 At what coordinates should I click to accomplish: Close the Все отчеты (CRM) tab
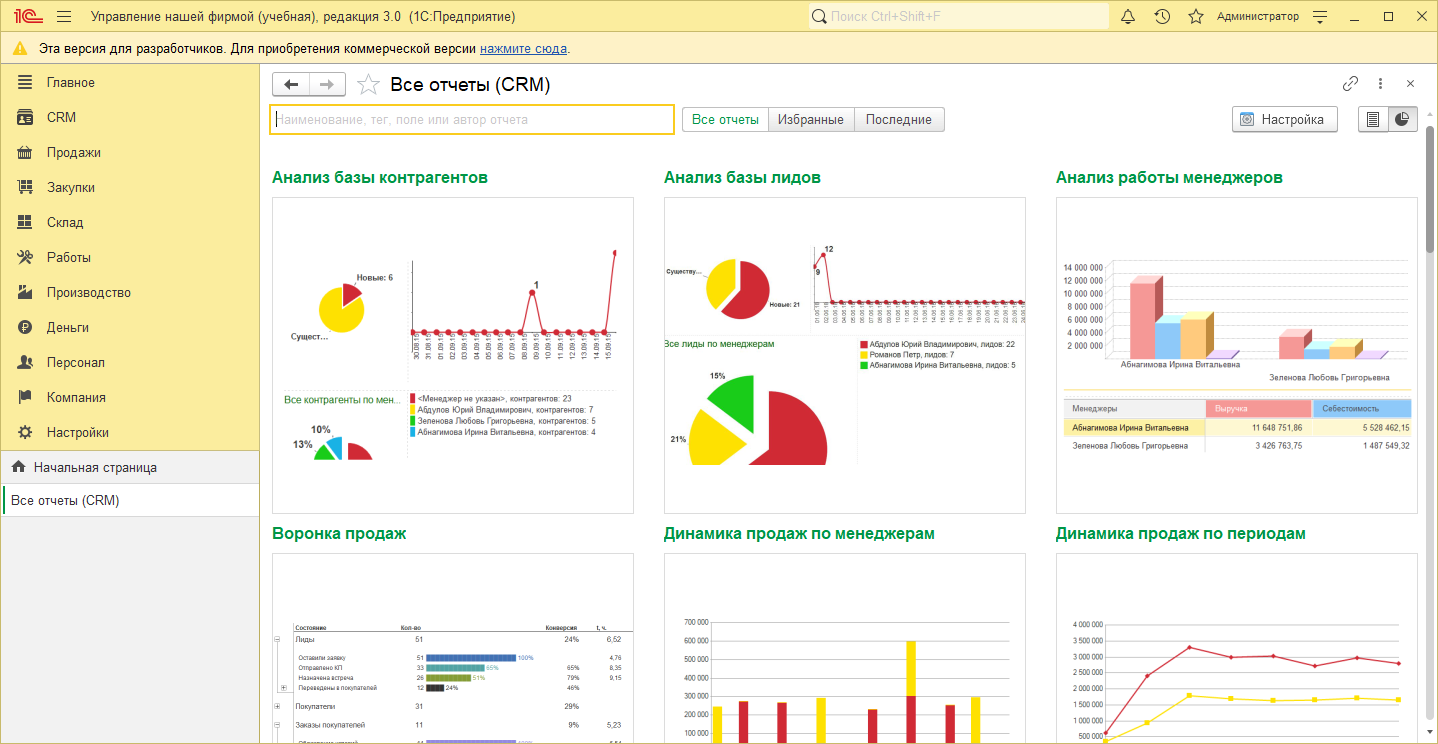click(1410, 84)
